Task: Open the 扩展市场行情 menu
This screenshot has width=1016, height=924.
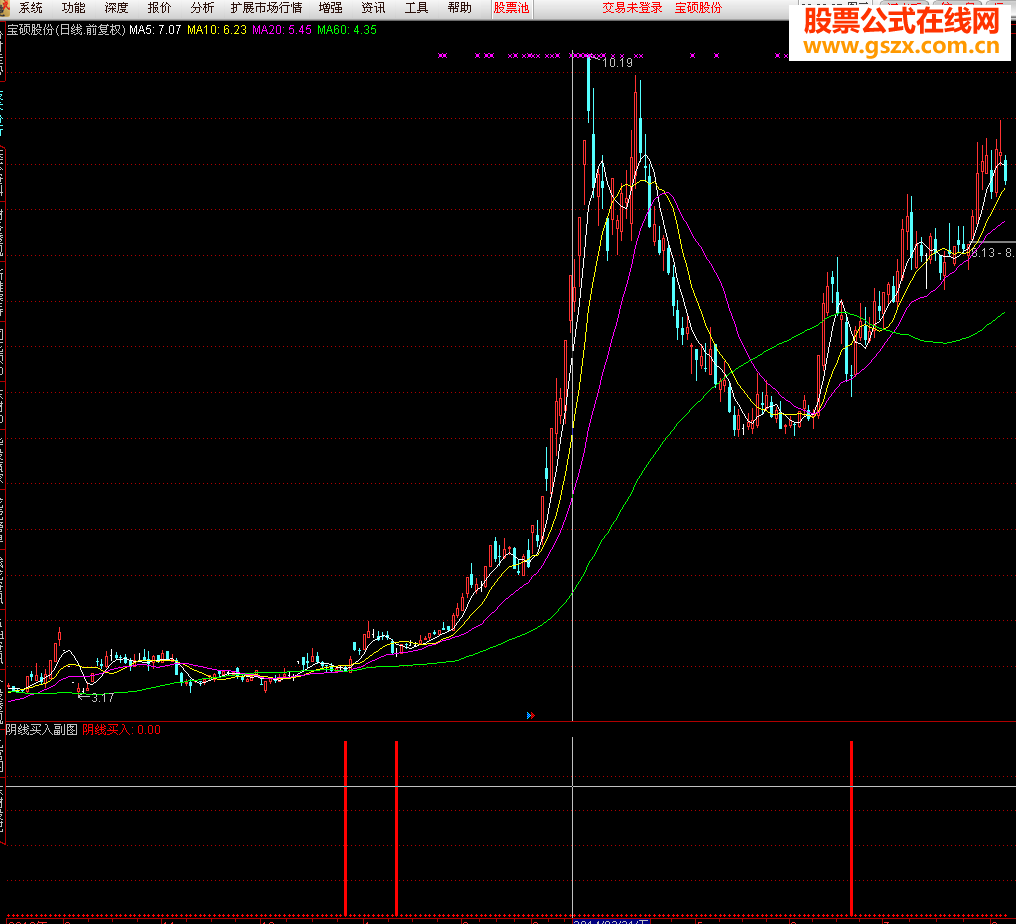Action: pyautogui.click(x=266, y=8)
